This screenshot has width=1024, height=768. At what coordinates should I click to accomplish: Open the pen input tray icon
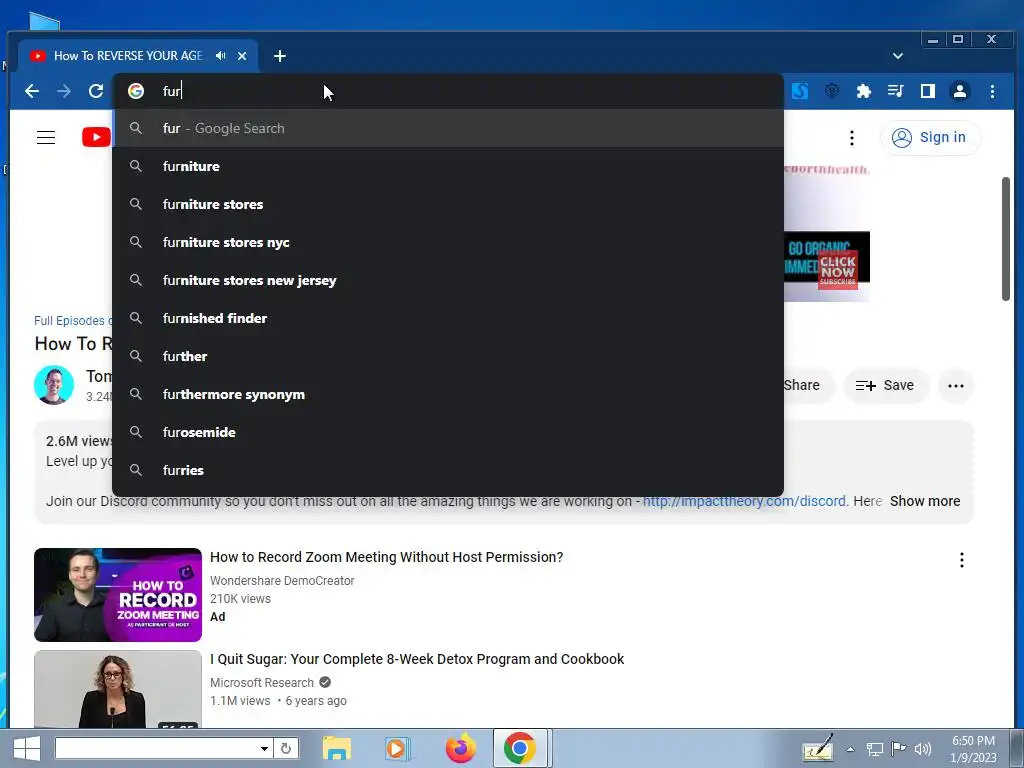point(818,748)
